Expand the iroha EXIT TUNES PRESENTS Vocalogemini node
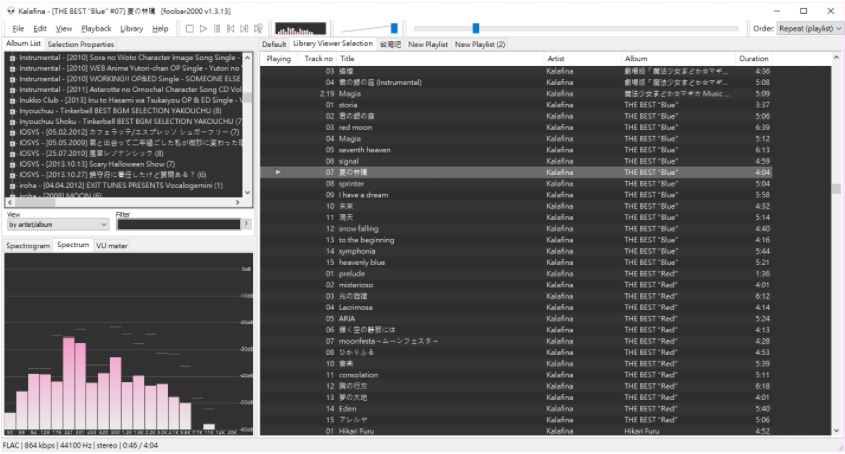This screenshot has width=845, height=454. coord(12,185)
